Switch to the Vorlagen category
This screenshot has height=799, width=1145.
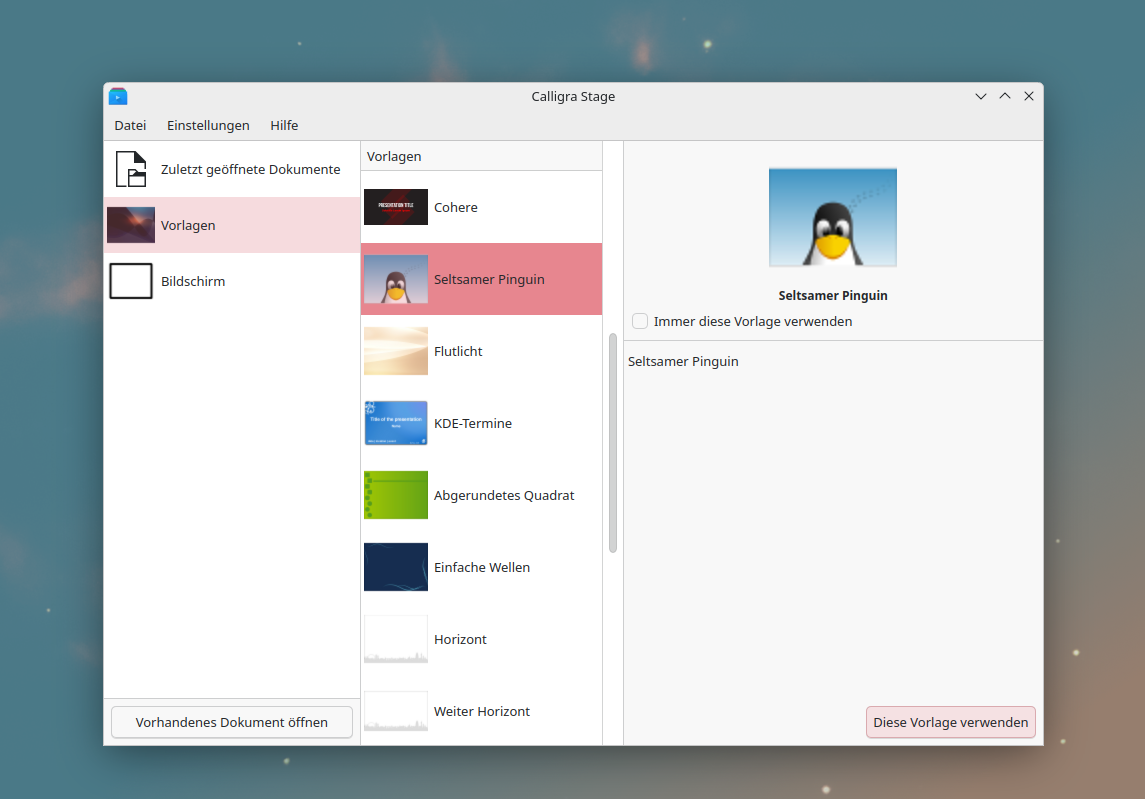[x=232, y=225]
